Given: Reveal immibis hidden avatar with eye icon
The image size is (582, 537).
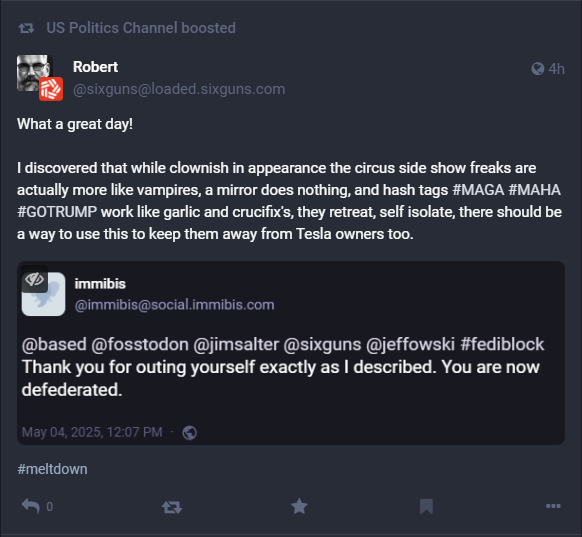Looking at the screenshot, I should click(x=35, y=279).
